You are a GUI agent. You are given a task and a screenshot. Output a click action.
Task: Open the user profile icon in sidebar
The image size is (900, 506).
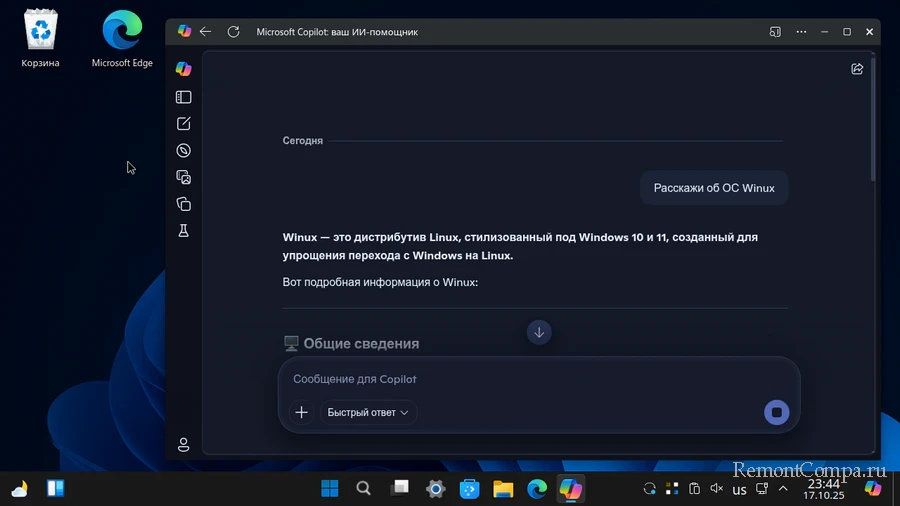(x=183, y=445)
